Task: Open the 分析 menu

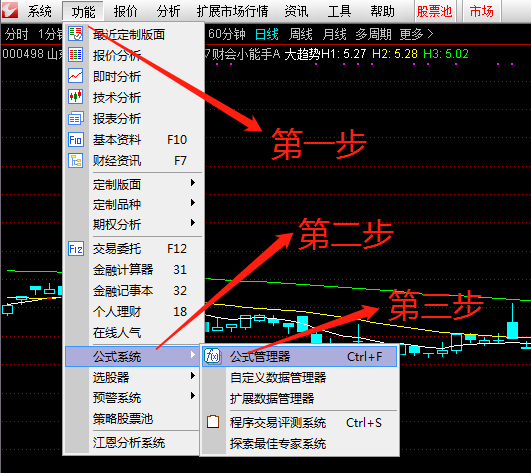Action: 168,12
